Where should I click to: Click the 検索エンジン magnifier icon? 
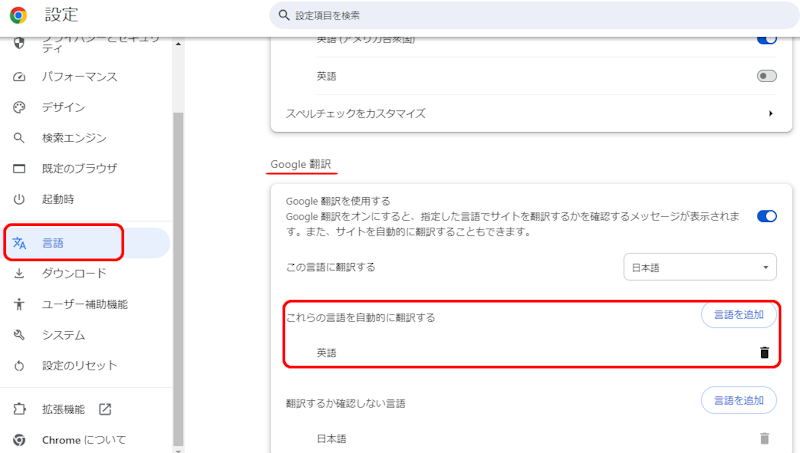19,138
